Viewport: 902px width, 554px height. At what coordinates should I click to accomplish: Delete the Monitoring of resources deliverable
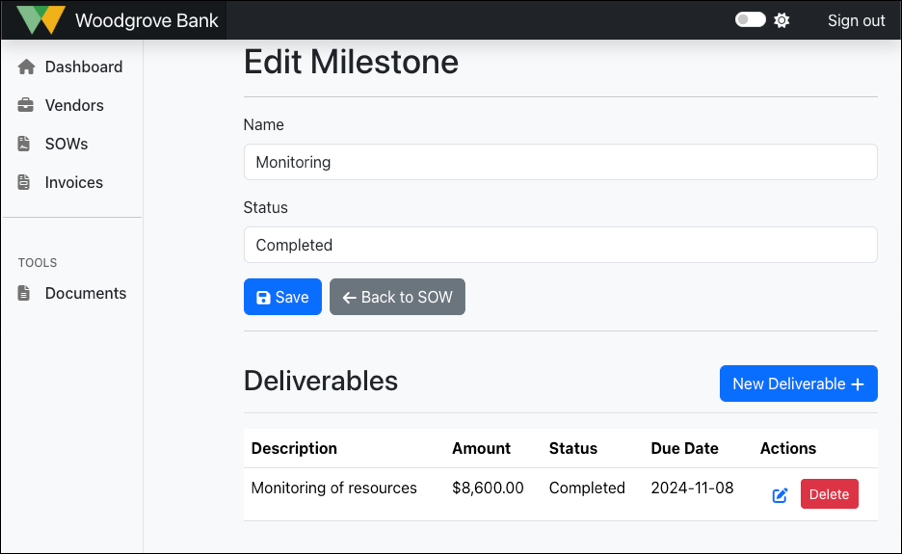click(829, 494)
